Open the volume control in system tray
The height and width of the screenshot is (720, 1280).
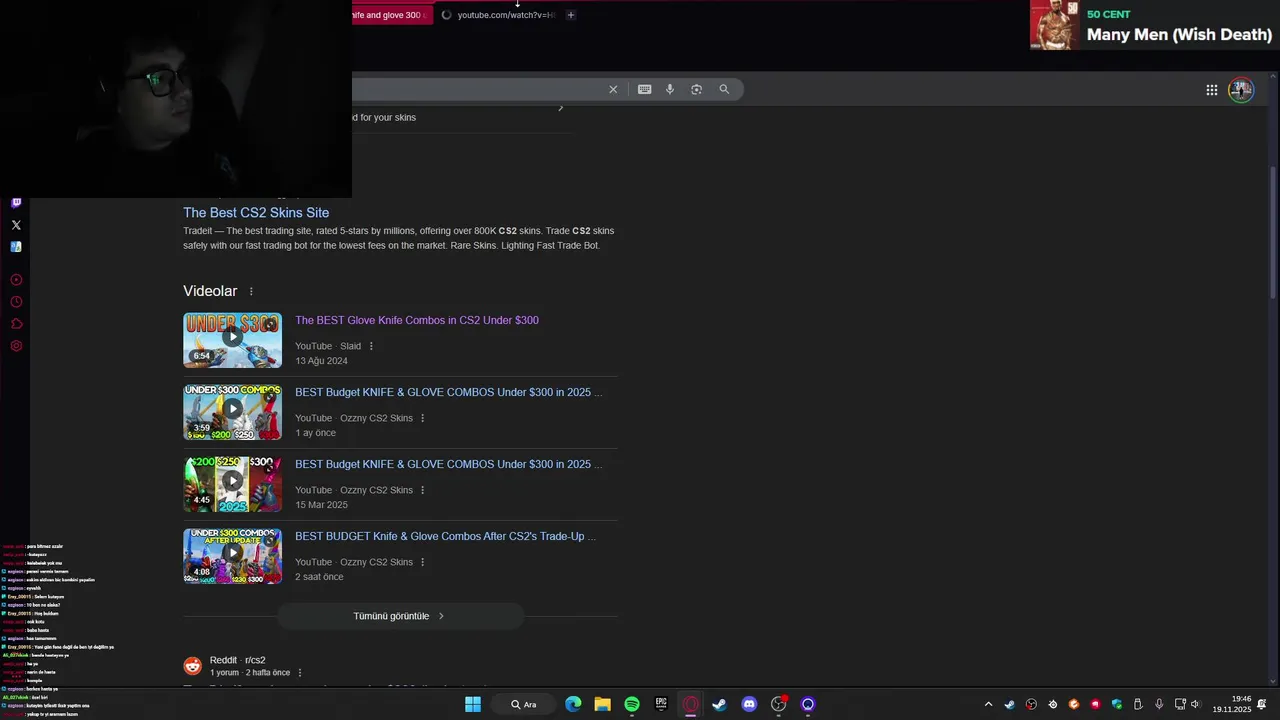click(1195, 704)
